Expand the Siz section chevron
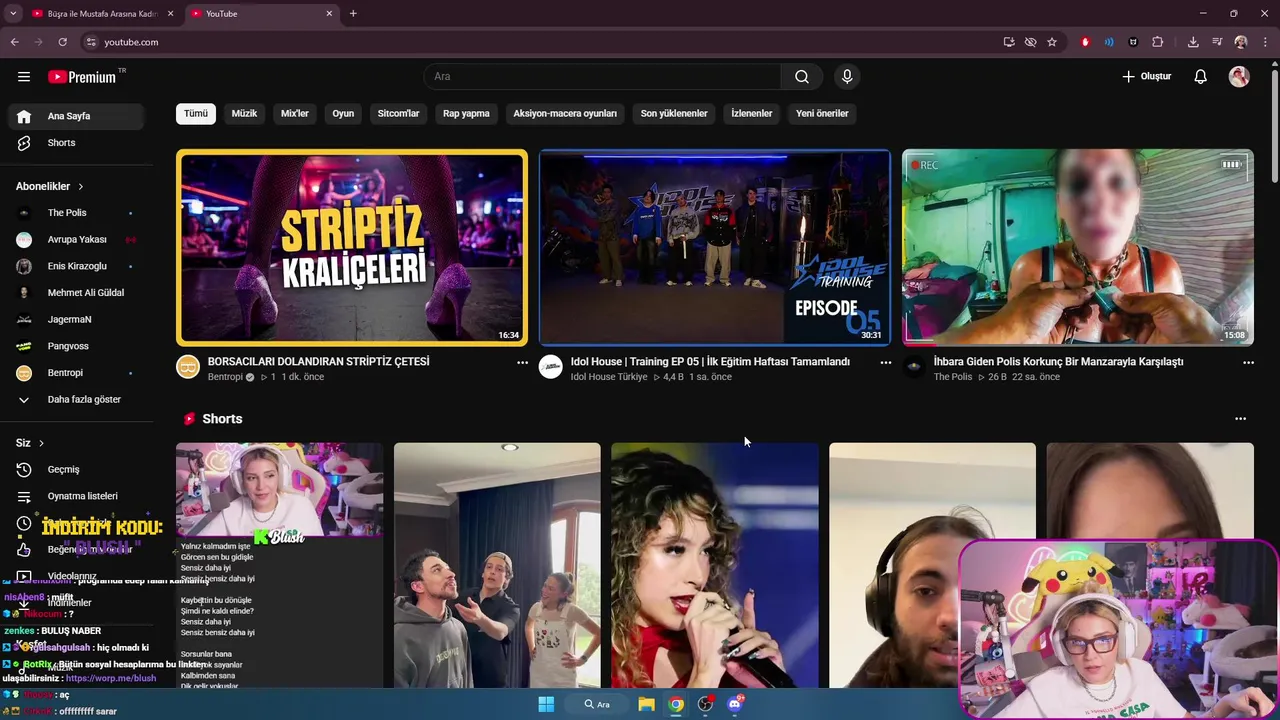This screenshot has height=720, width=1280. (41, 443)
